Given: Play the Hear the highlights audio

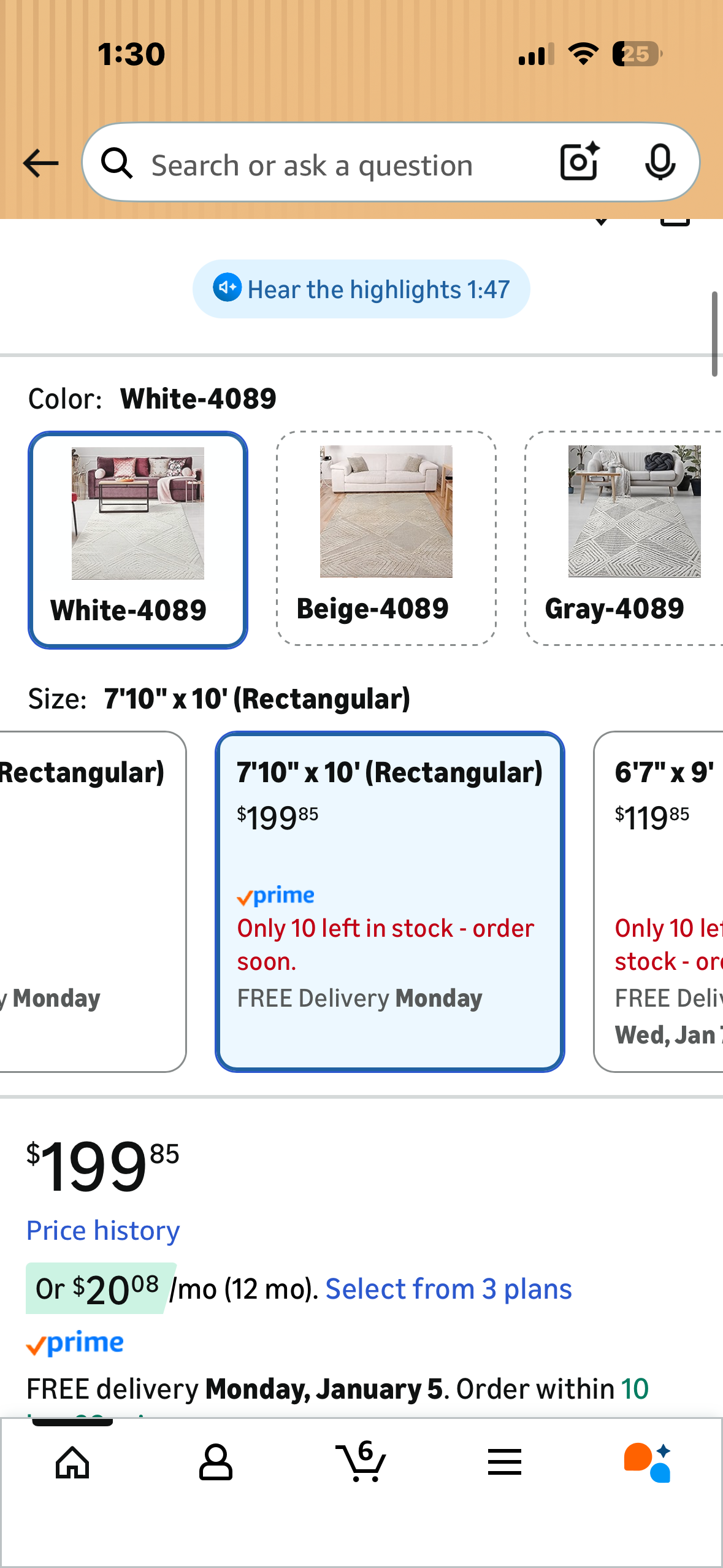Looking at the screenshot, I should pyautogui.click(x=361, y=289).
